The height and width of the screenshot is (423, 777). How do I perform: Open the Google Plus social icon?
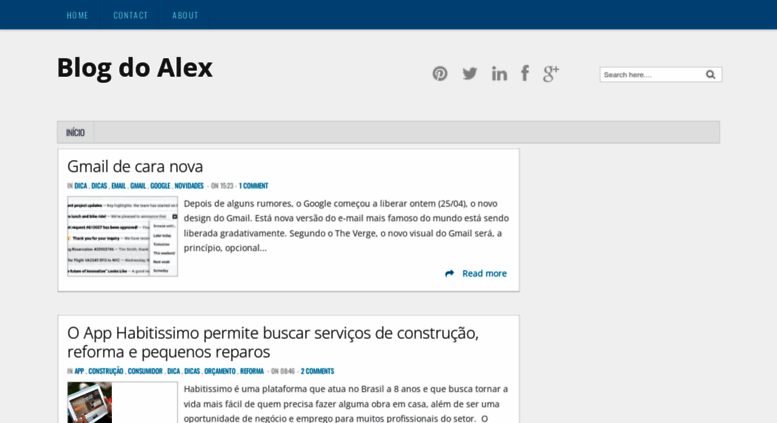(551, 73)
